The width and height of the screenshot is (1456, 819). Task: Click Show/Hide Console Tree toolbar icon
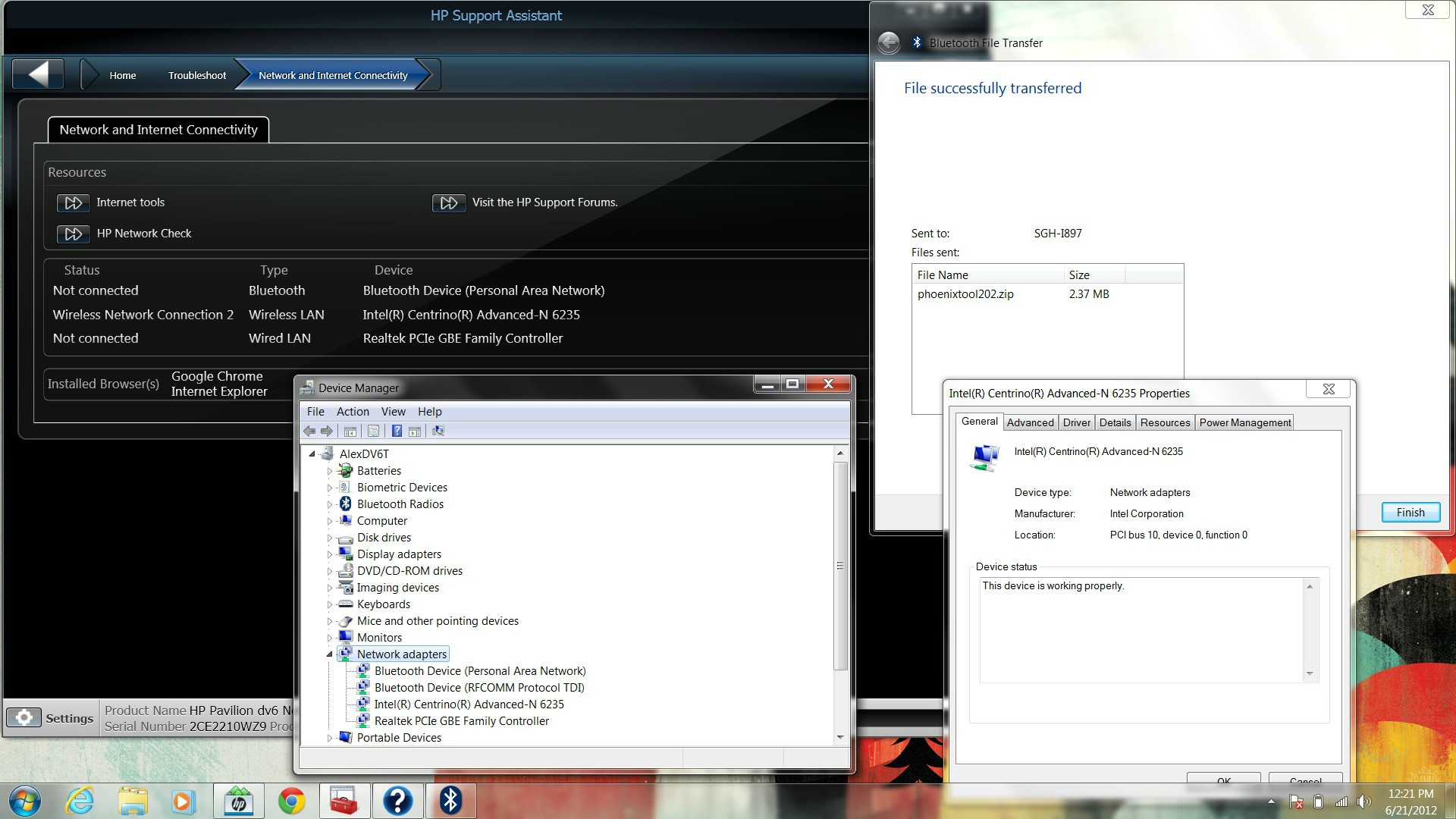click(x=350, y=431)
